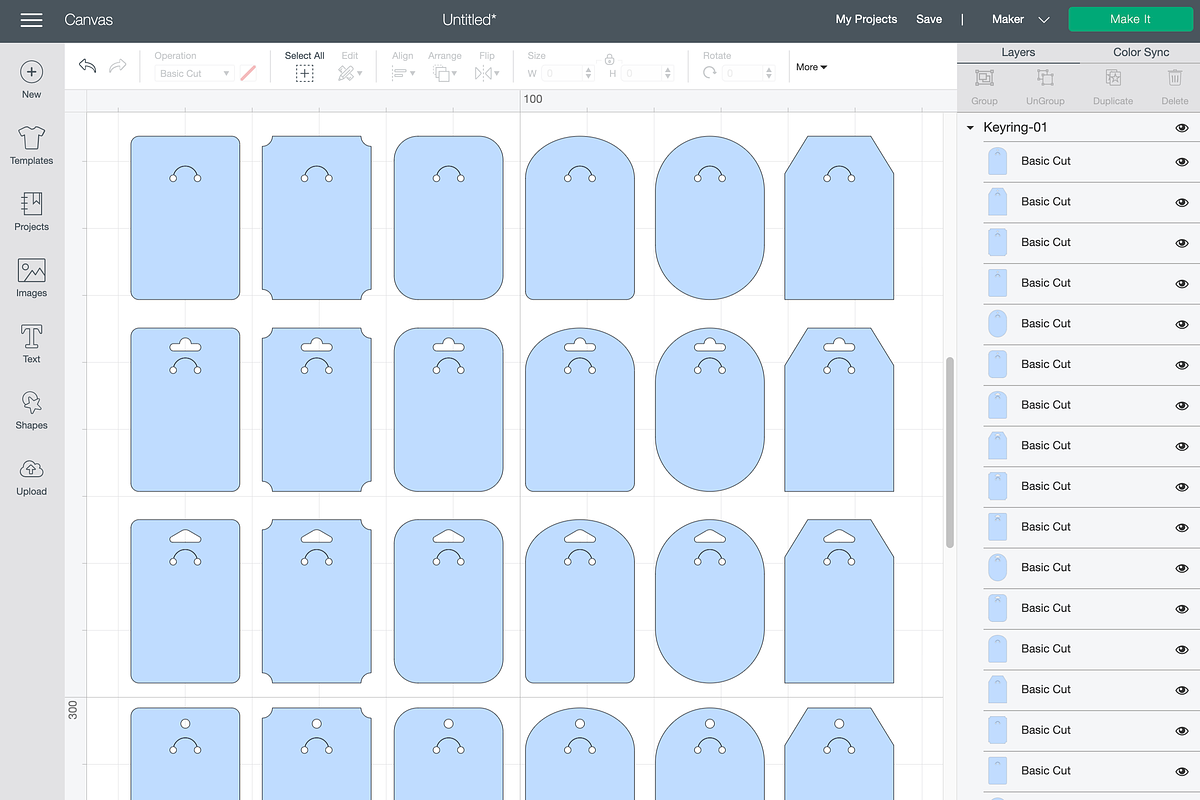Open the Flip dropdown
1200x800 pixels.
[x=487, y=73]
